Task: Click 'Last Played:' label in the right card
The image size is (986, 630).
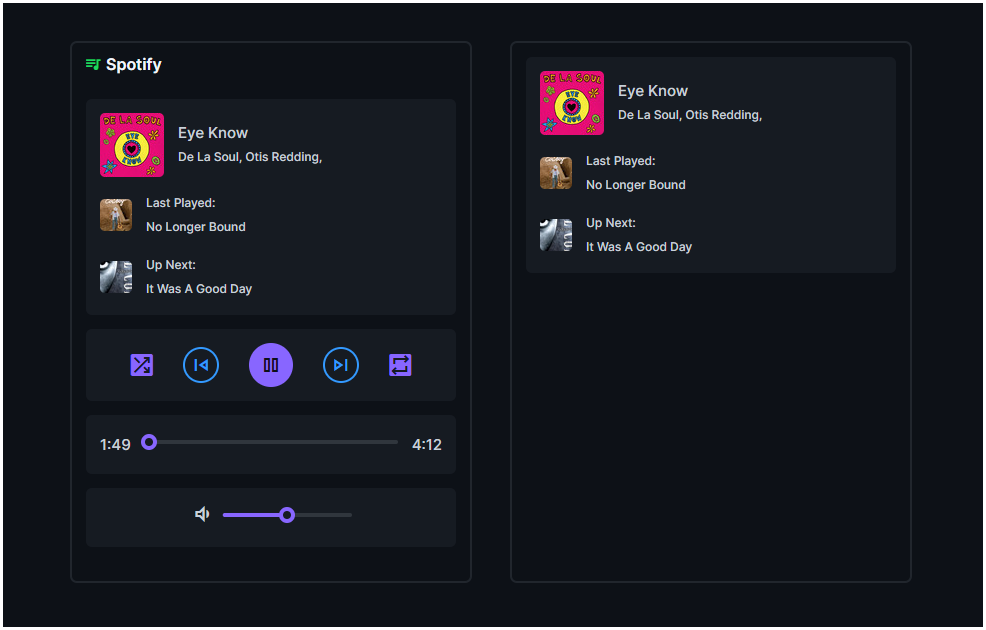Action: click(x=621, y=161)
